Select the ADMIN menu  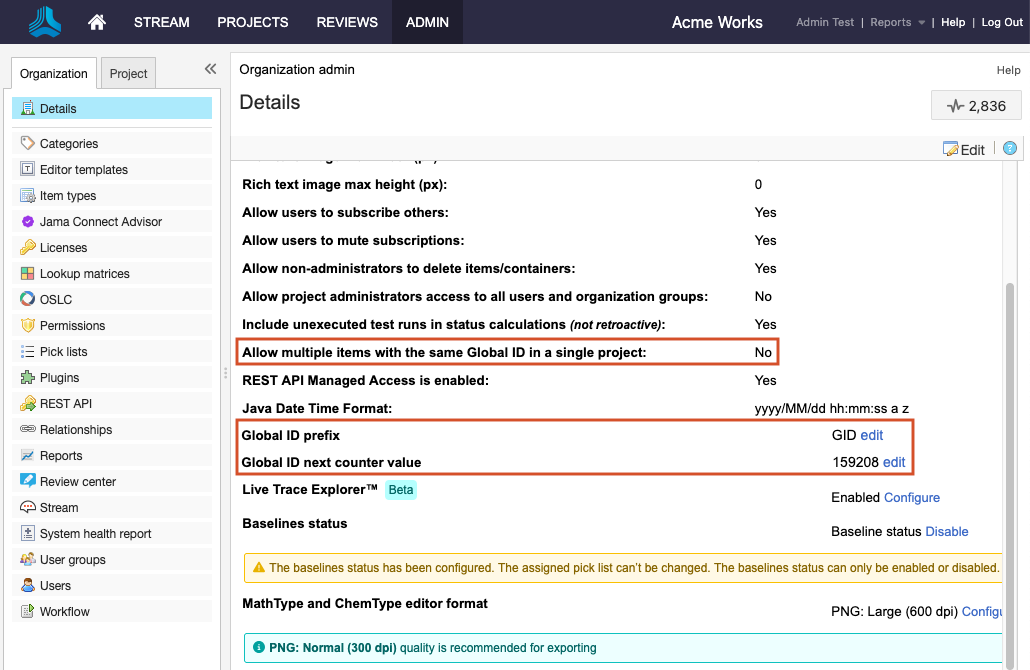pos(428,22)
